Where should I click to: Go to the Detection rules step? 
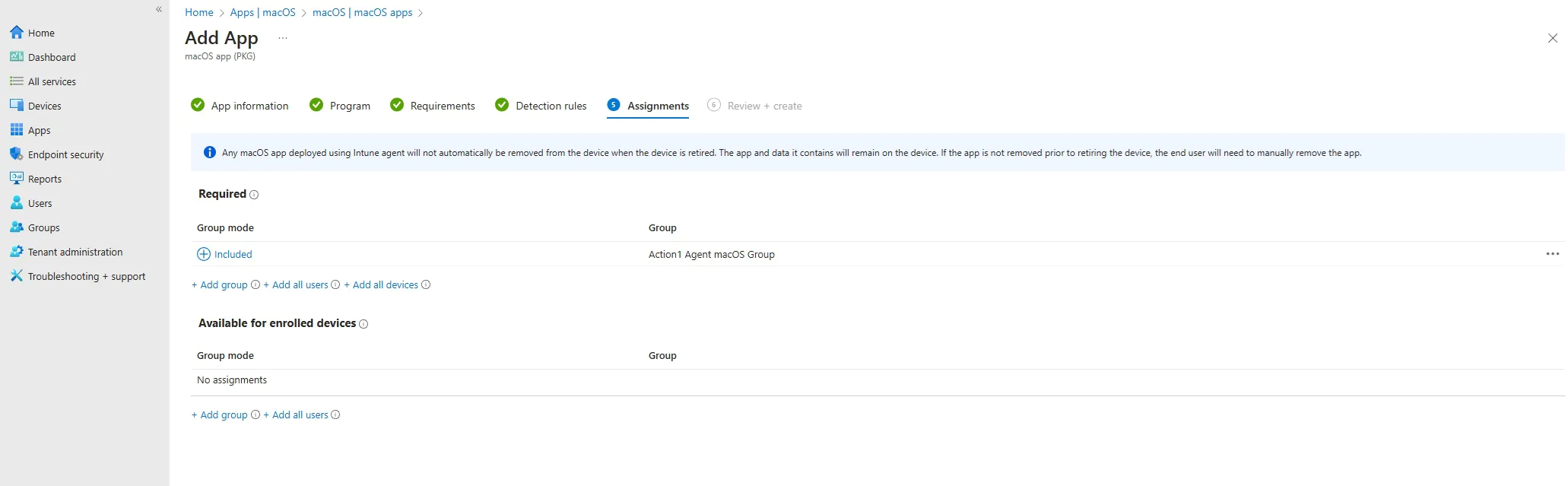click(x=541, y=105)
